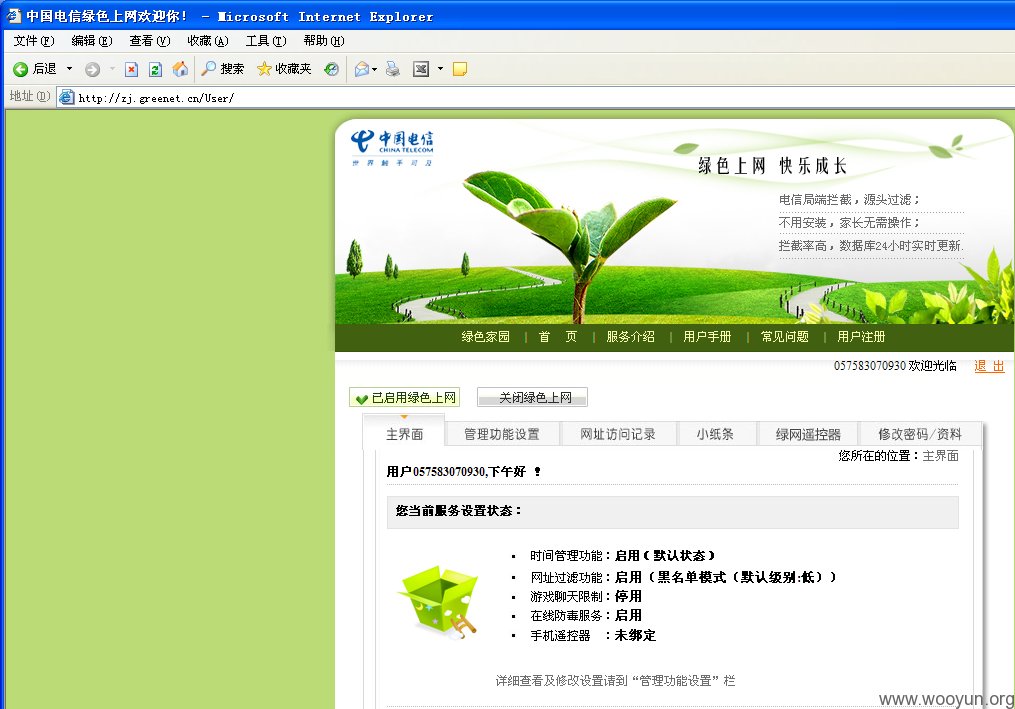
Task: Click the Mail envelope icon
Action: click(x=362, y=69)
